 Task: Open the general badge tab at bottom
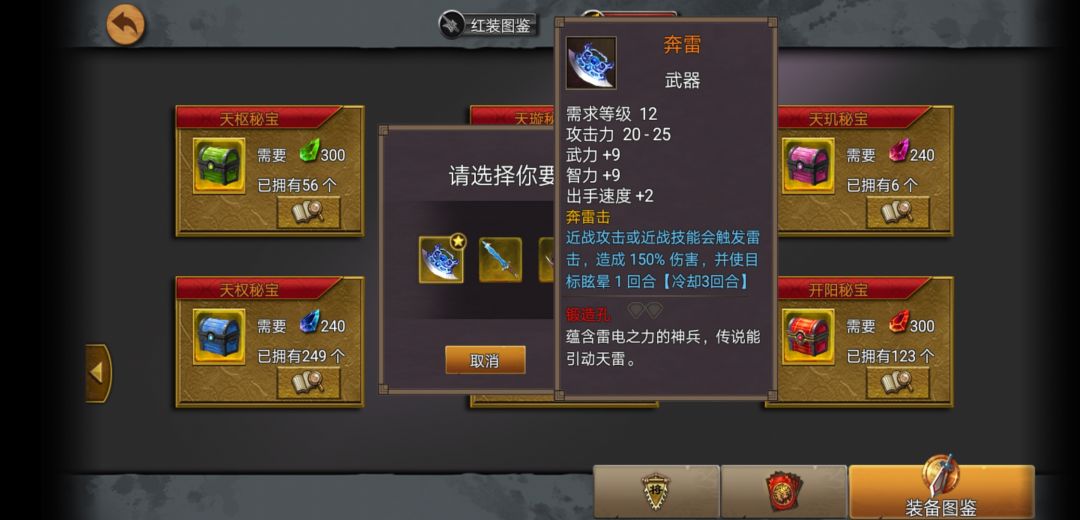pyautogui.click(x=656, y=492)
